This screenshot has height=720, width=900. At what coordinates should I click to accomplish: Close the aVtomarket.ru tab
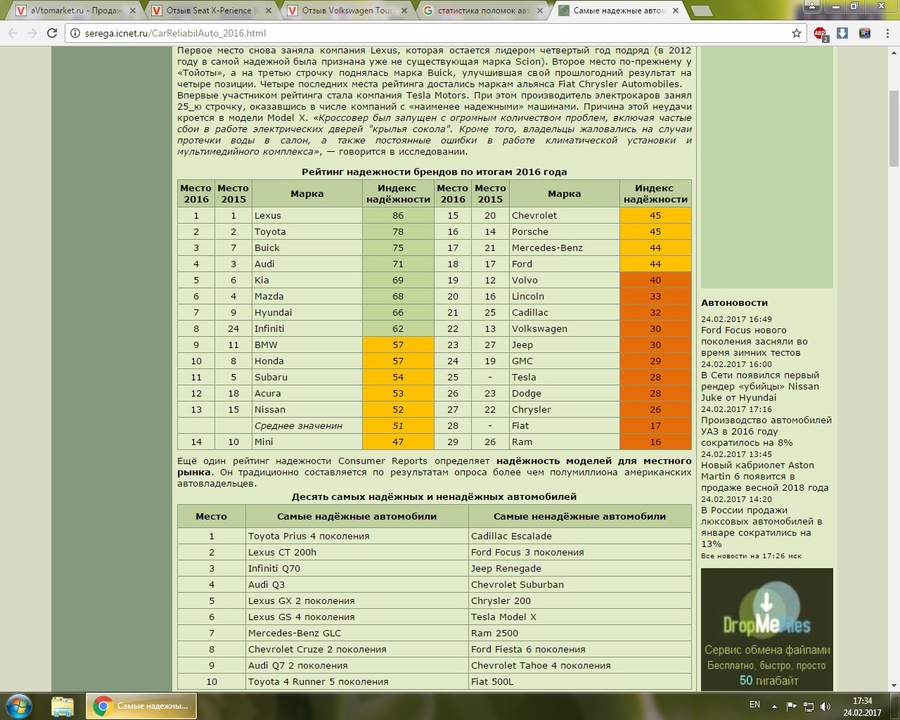pos(133,10)
